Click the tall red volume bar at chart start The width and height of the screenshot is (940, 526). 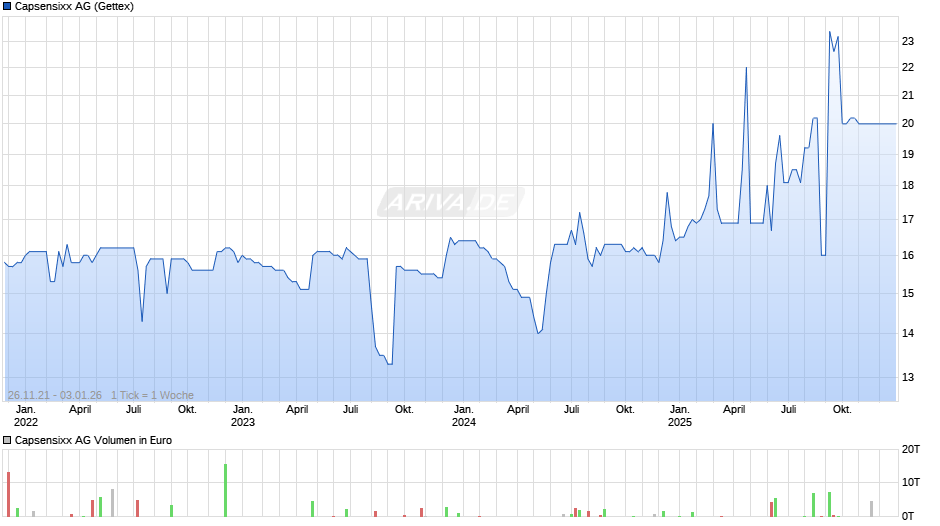[8, 494]
